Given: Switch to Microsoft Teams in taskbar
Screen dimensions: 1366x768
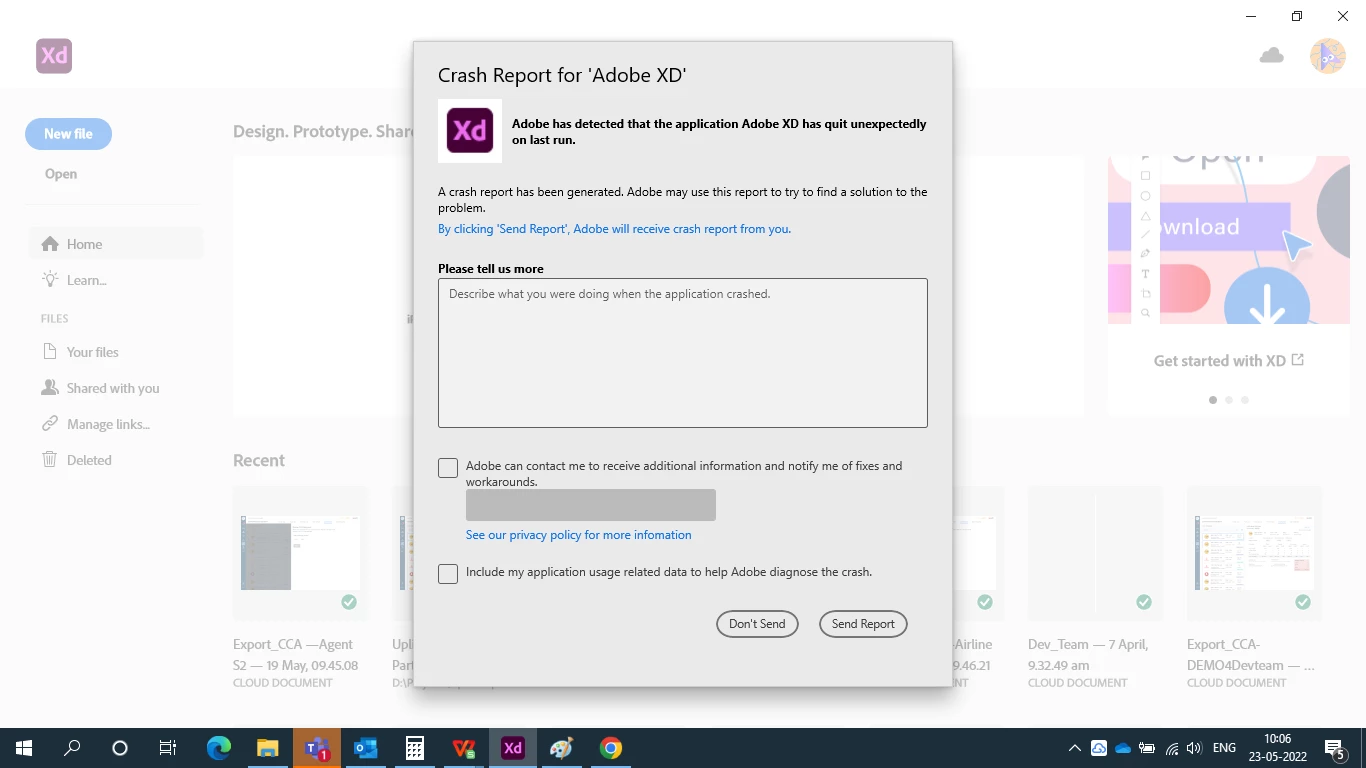Looking at the screenshot, I should (317, 748).
